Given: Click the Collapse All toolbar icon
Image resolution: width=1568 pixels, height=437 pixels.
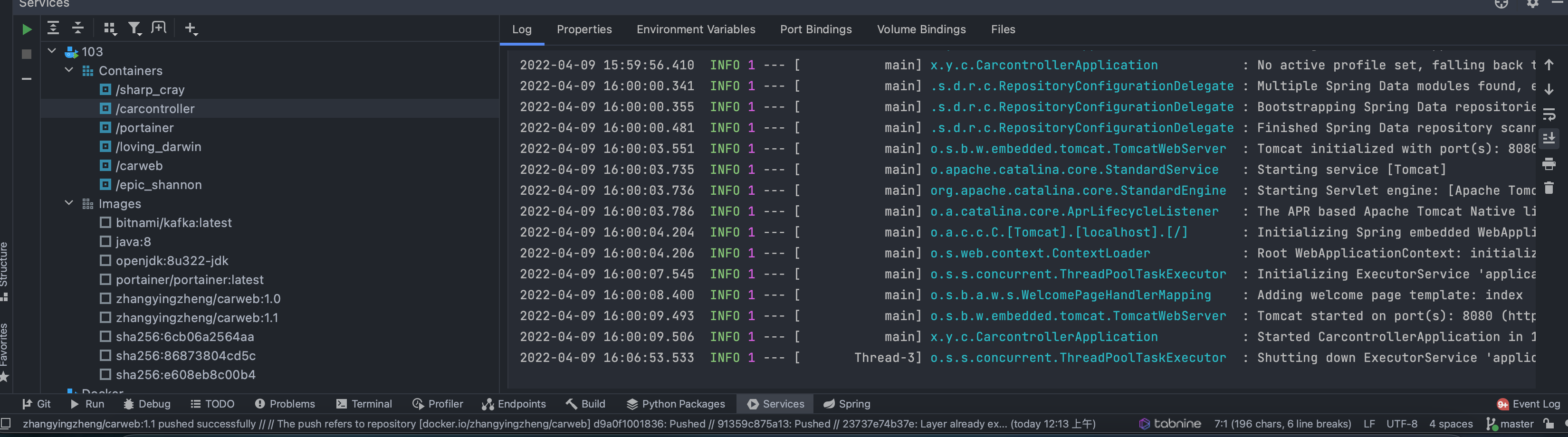Looking at the screenshot, I should [78, 28].
